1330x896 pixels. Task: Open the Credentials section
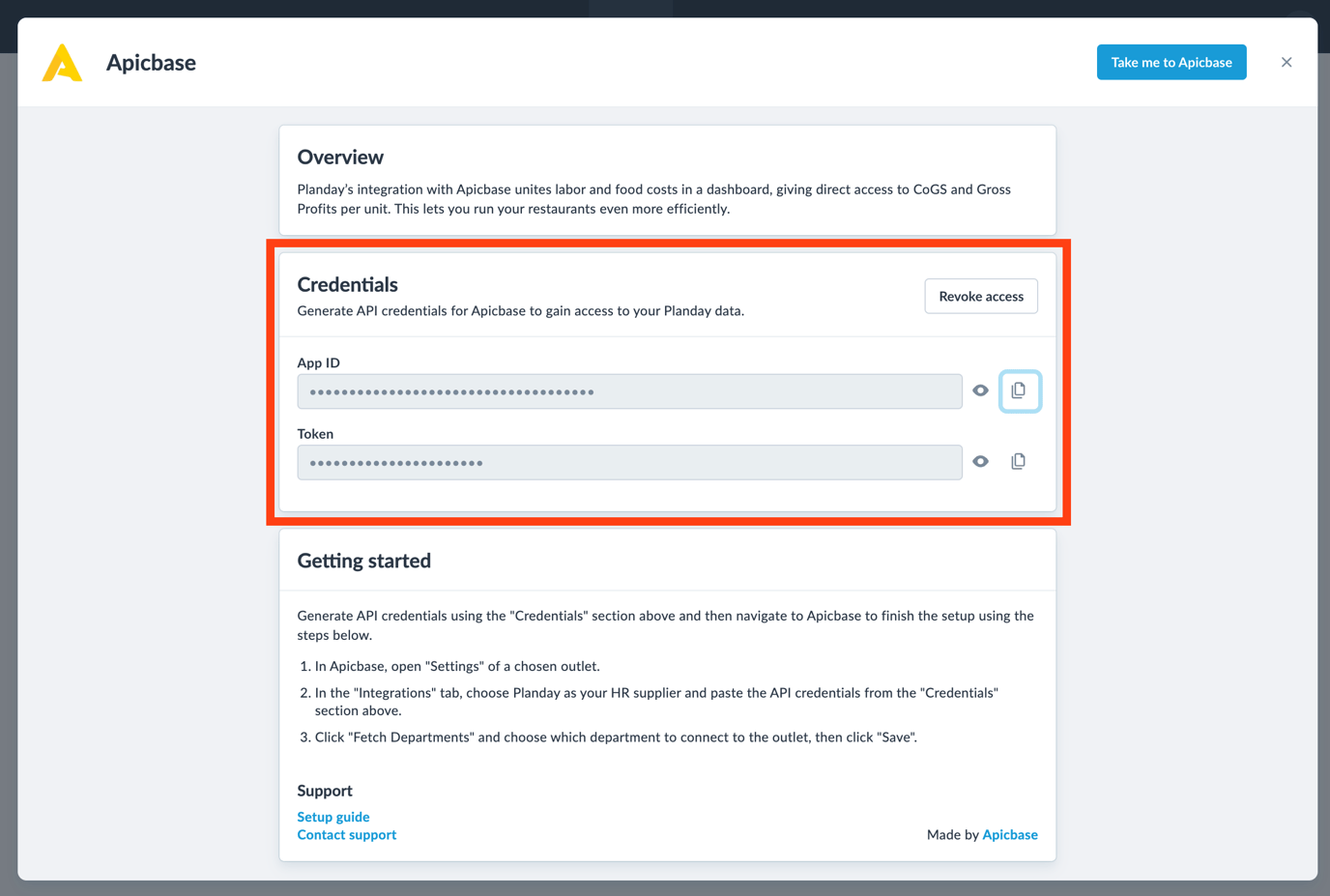point(347,284)
